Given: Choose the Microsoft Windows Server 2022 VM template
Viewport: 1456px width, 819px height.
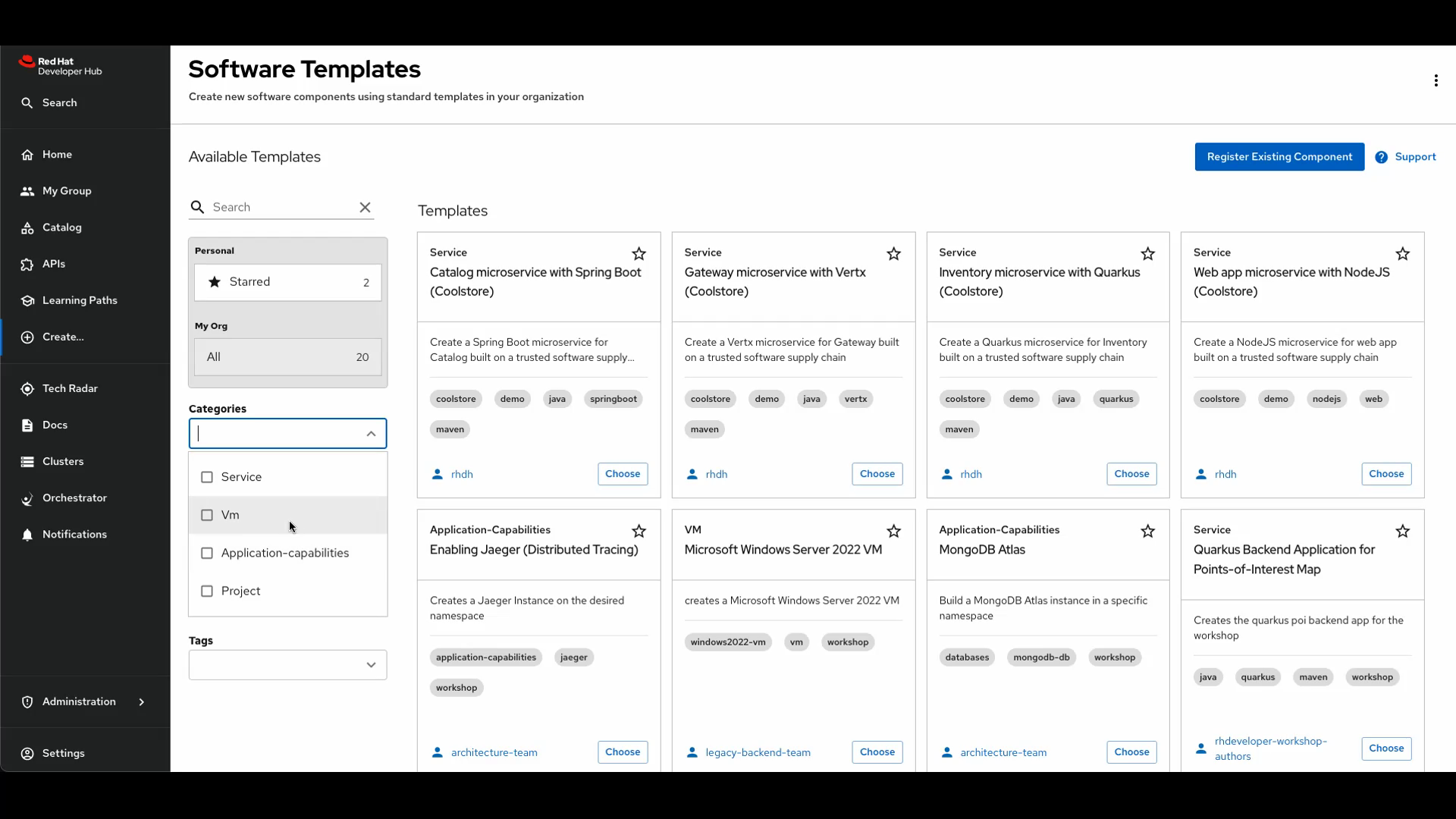Looking at the screenshot, I should (877, 752).
